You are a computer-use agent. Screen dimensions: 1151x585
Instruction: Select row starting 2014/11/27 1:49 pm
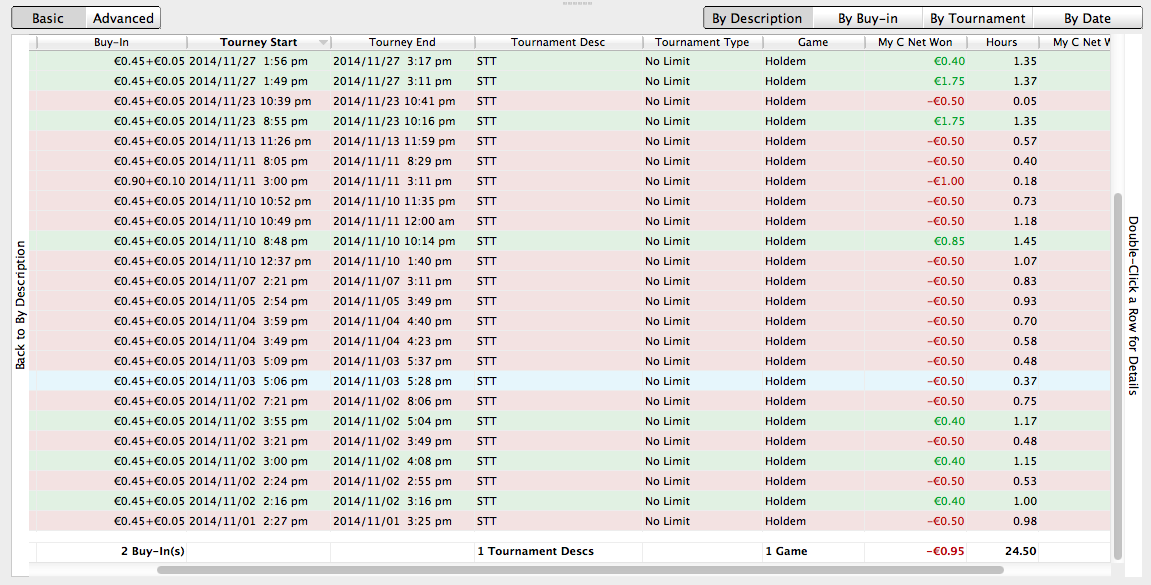pos(570,81)
